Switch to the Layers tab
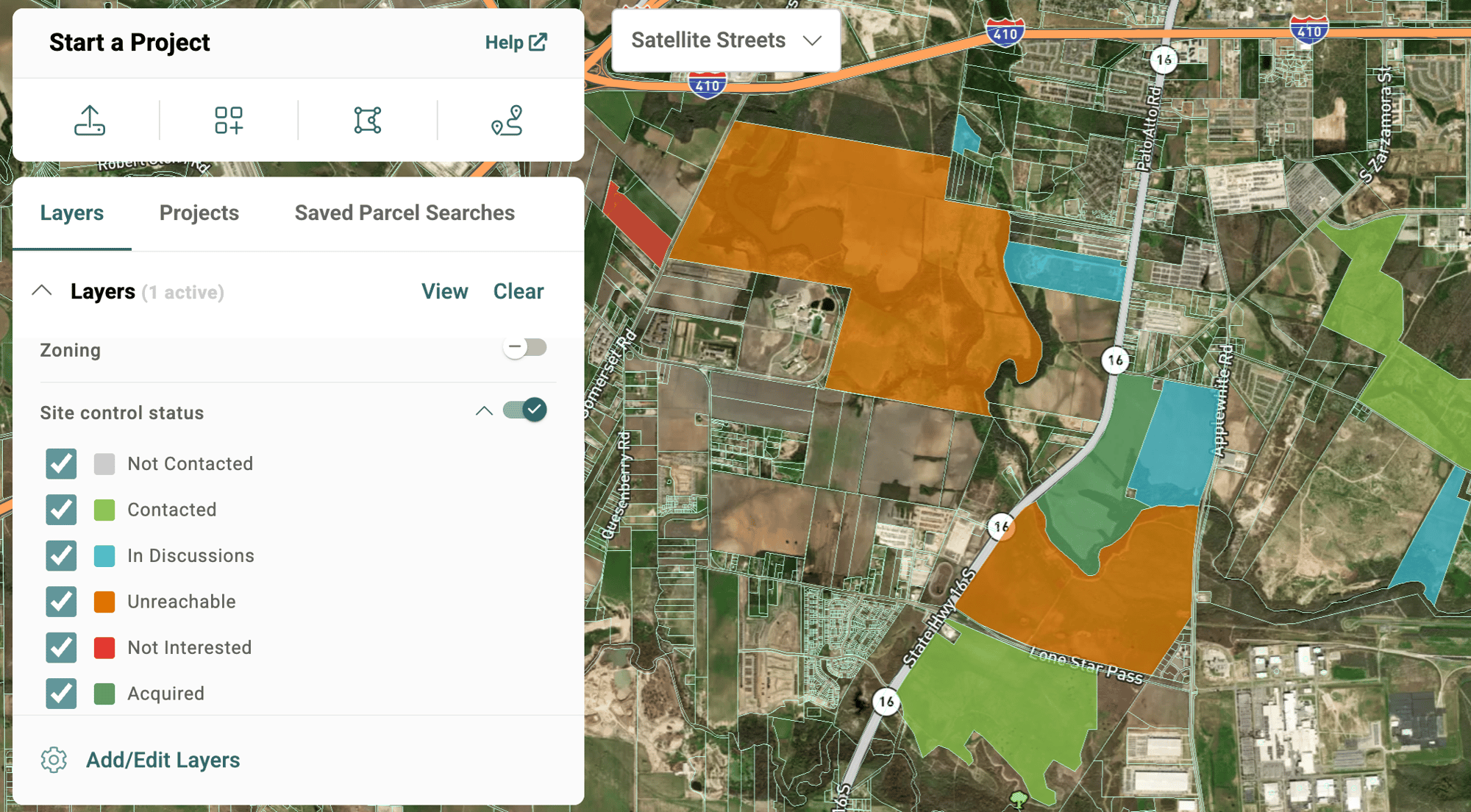Screen dimensions: 1471x812 72,213
